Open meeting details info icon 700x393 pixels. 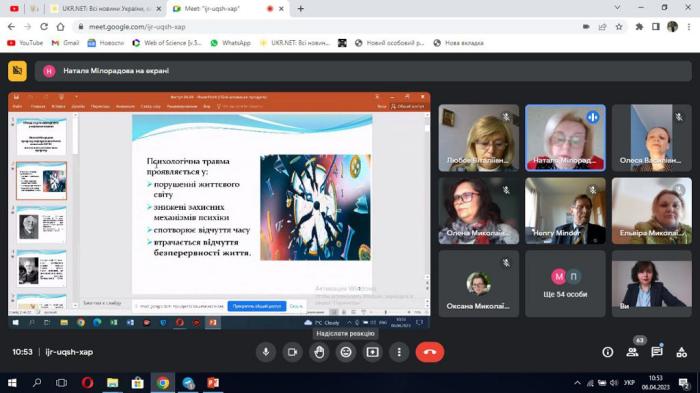coord(608,352)
